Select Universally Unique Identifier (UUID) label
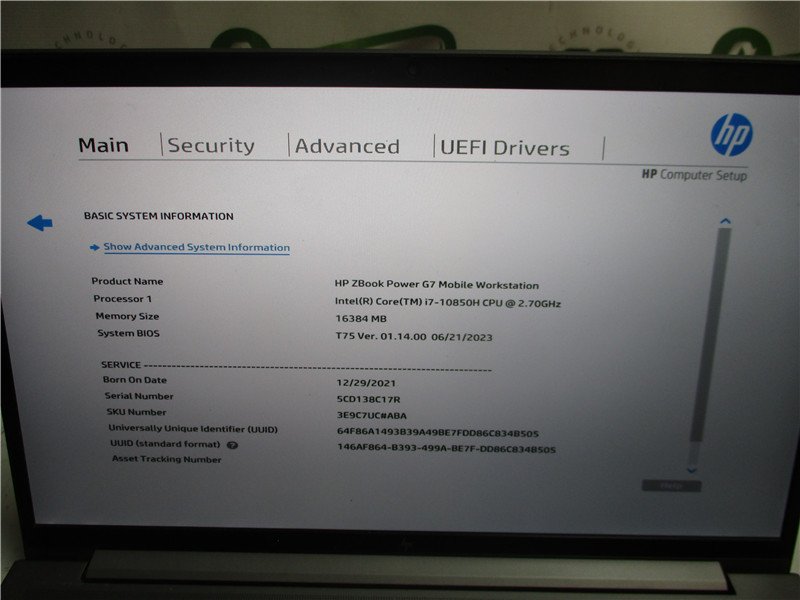This screenshot has width=800, height=600. click(193, 429)
